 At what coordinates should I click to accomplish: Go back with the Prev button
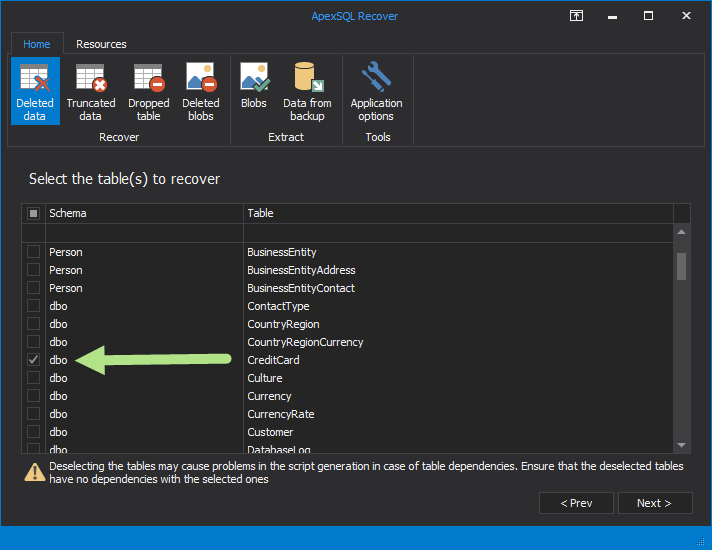click(x=576, y=503)
